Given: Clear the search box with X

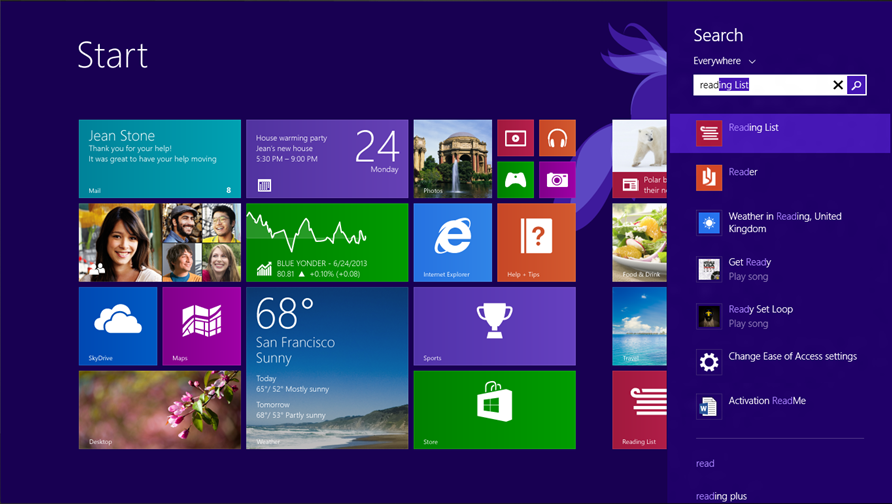Looking at the screenshot, I should (838, 86).
